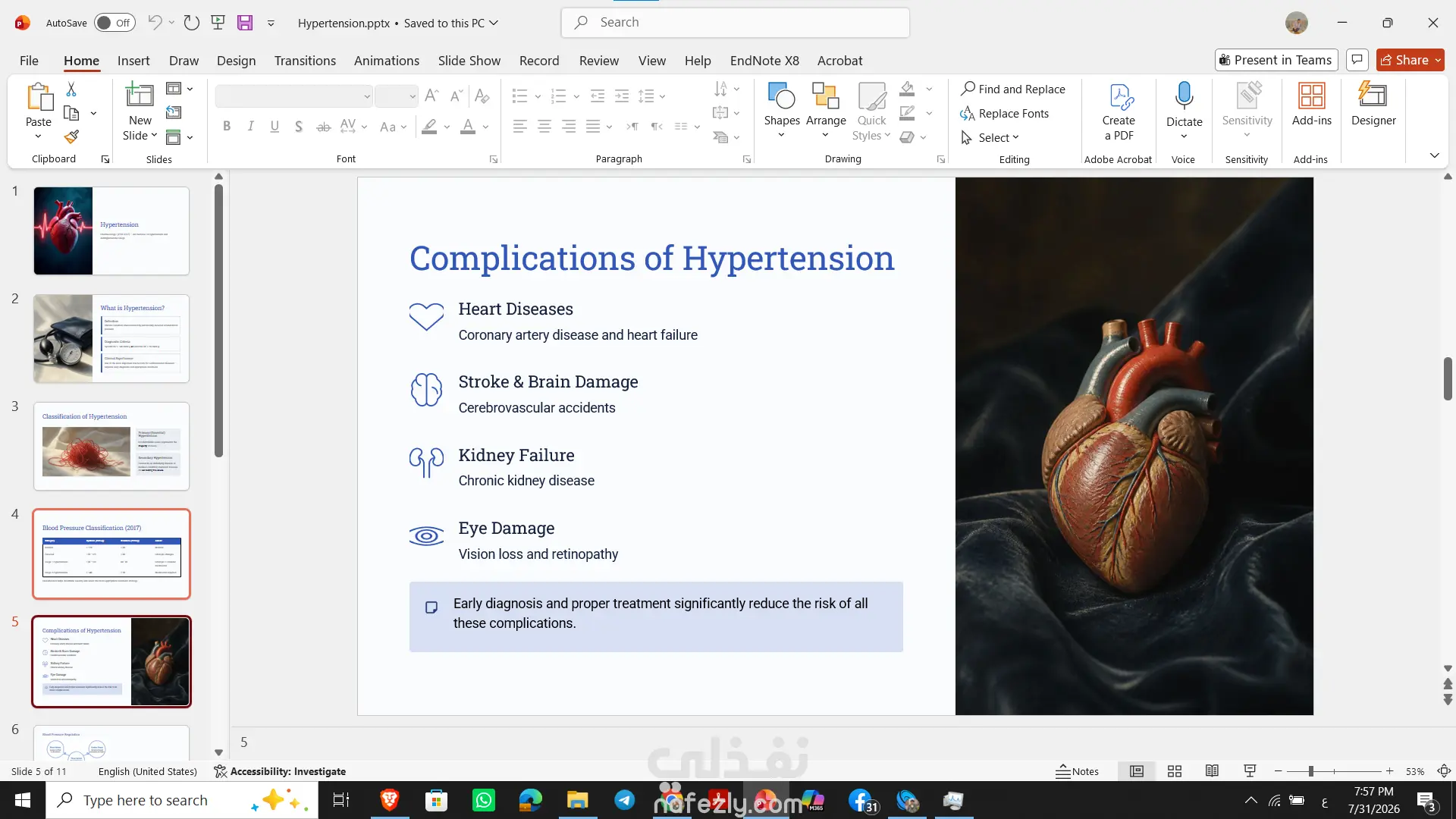This screenshot has height=819, width=1456.
Task: Toggle AutoSave switch
Action: point(115,23)
